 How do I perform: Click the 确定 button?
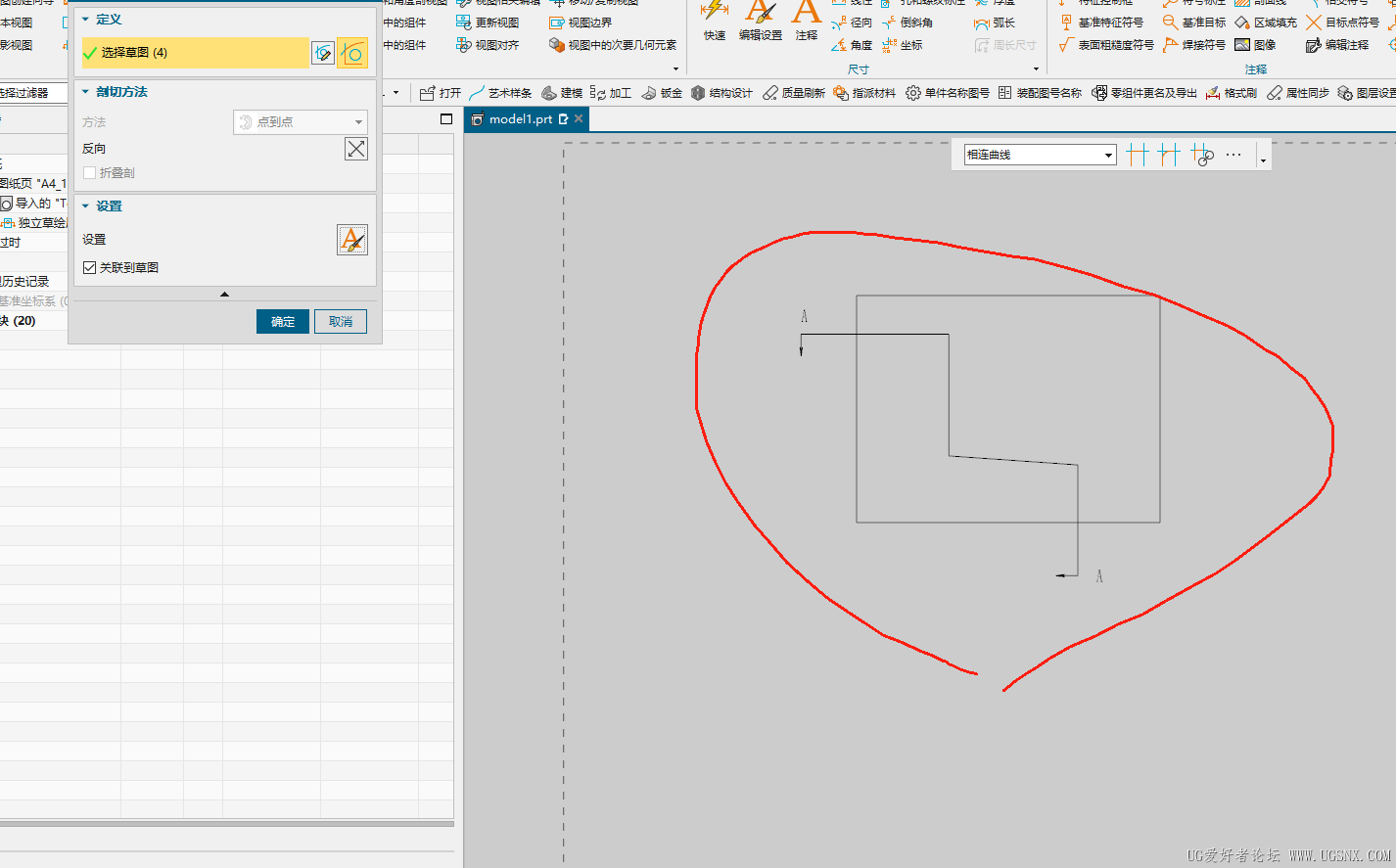(283, 322)
